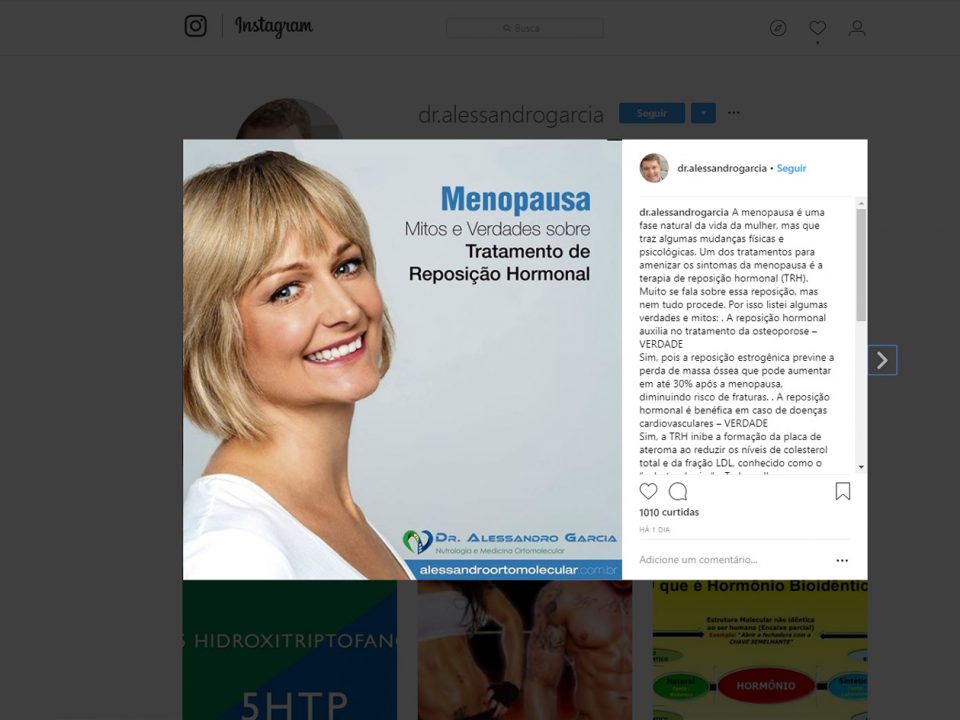Like the post with the heart icon
The width and height of the screenshot is (960, 720).
pyautogui.click(x=648, y=491)
